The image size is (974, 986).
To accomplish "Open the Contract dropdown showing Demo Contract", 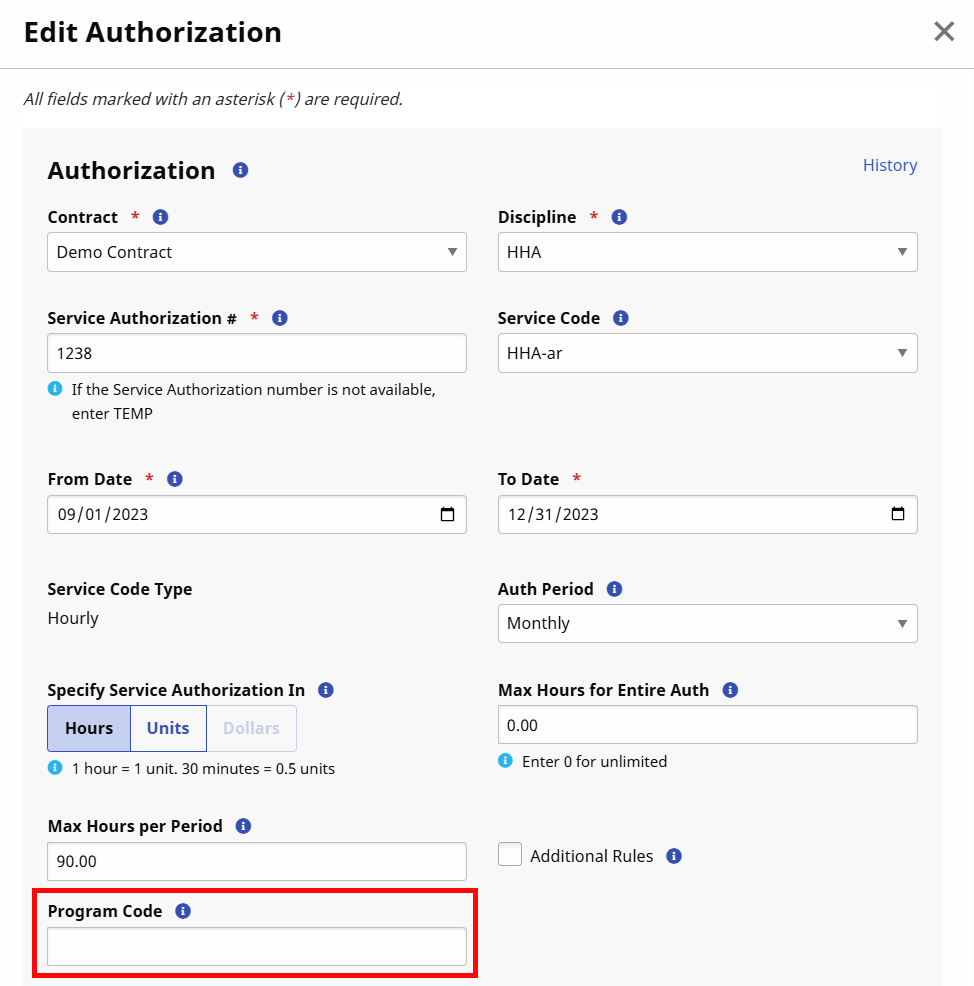I will point(256,252).
